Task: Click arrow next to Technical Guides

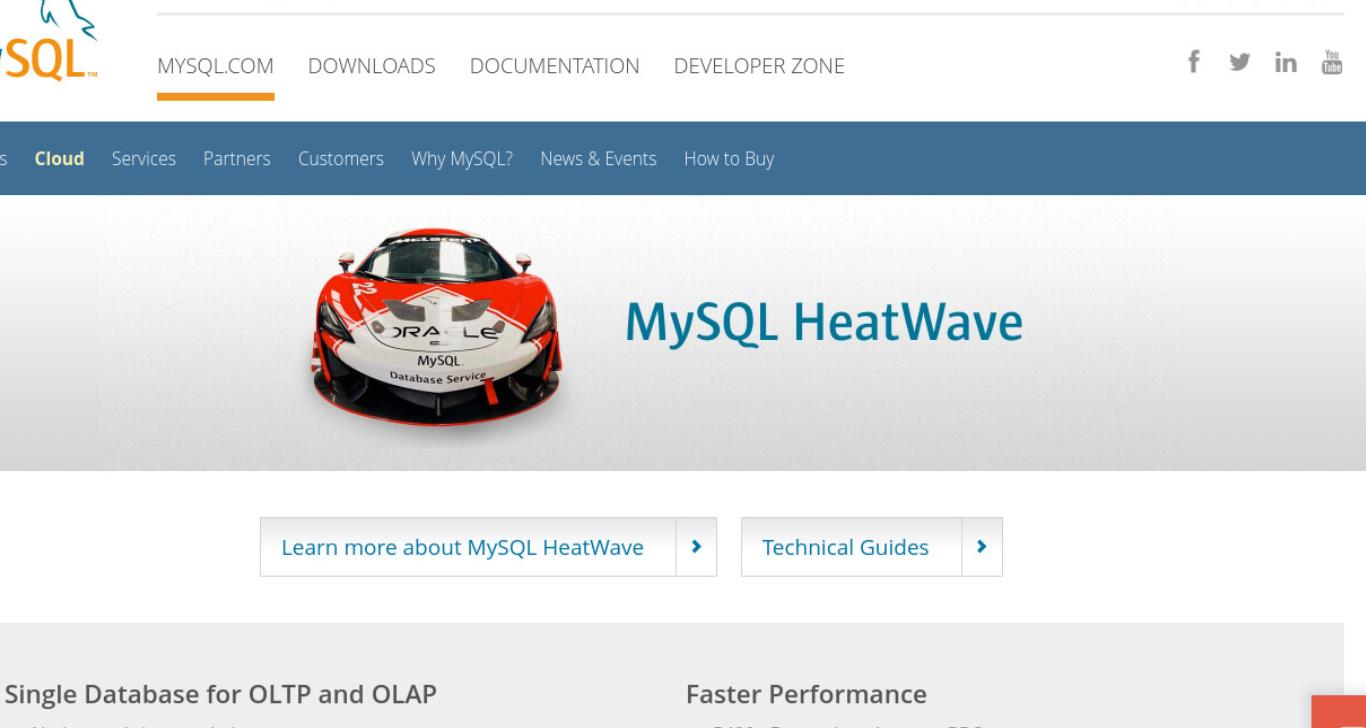Action: pyautogui.click(x=982, y=547)
